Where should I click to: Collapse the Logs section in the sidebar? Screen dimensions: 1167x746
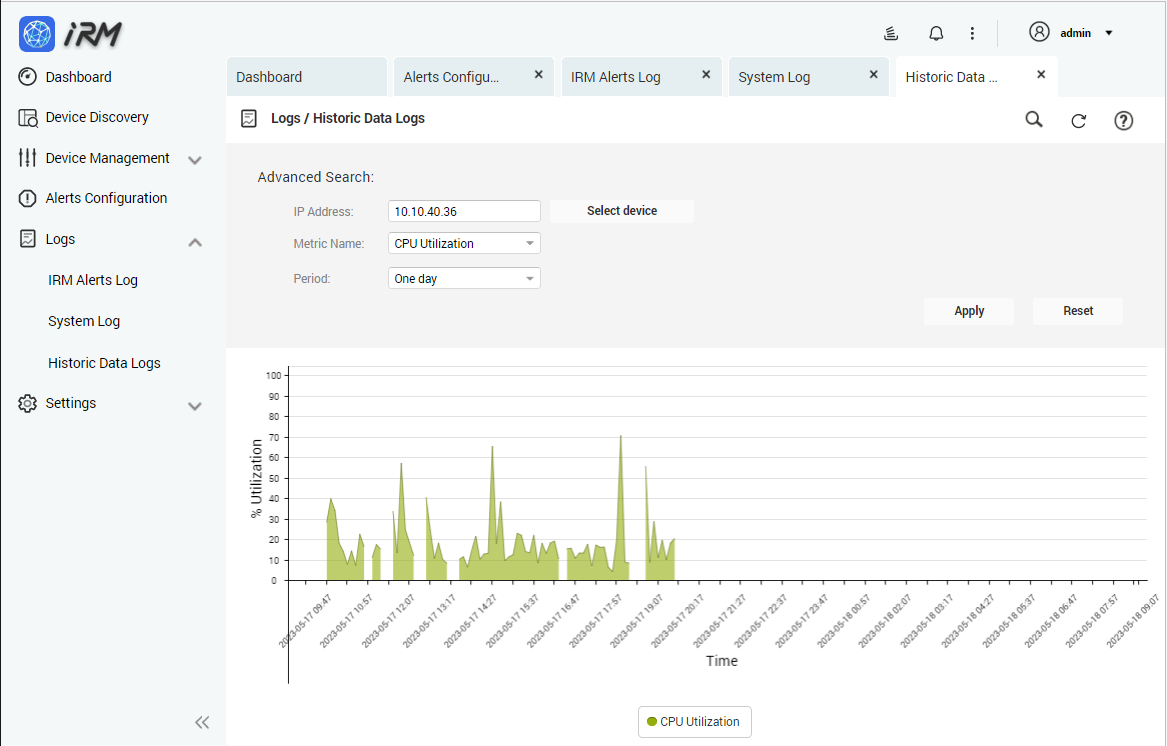pos(195,241)
